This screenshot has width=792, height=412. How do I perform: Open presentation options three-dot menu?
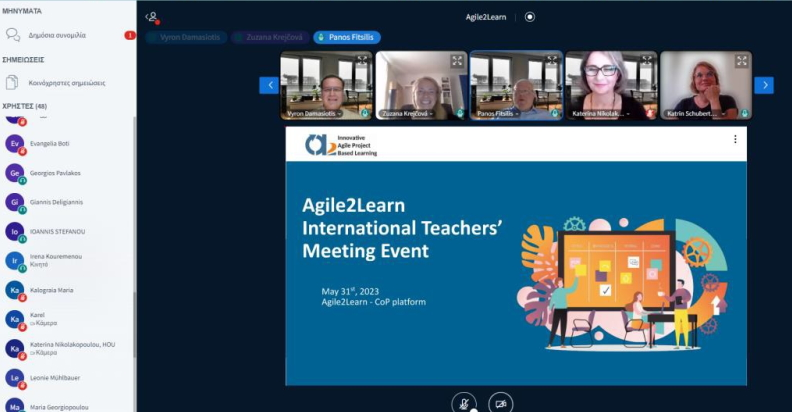[735, 139]
